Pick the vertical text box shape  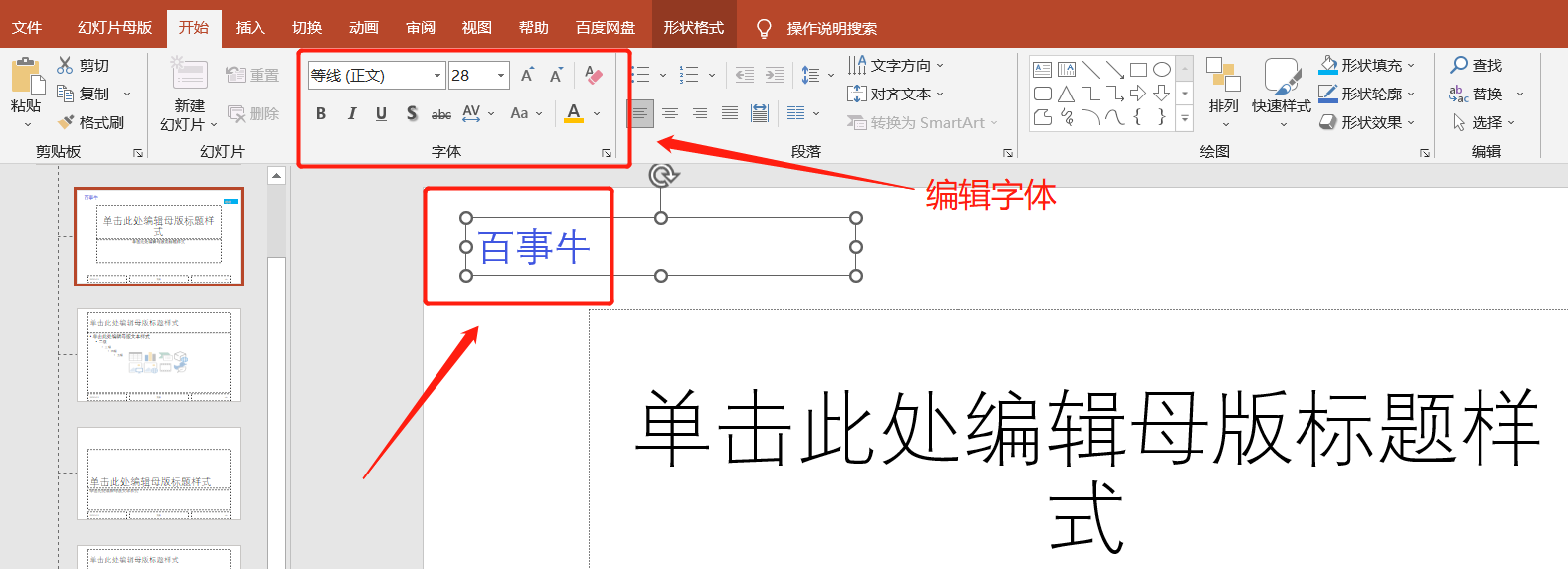coord(1066,70)
